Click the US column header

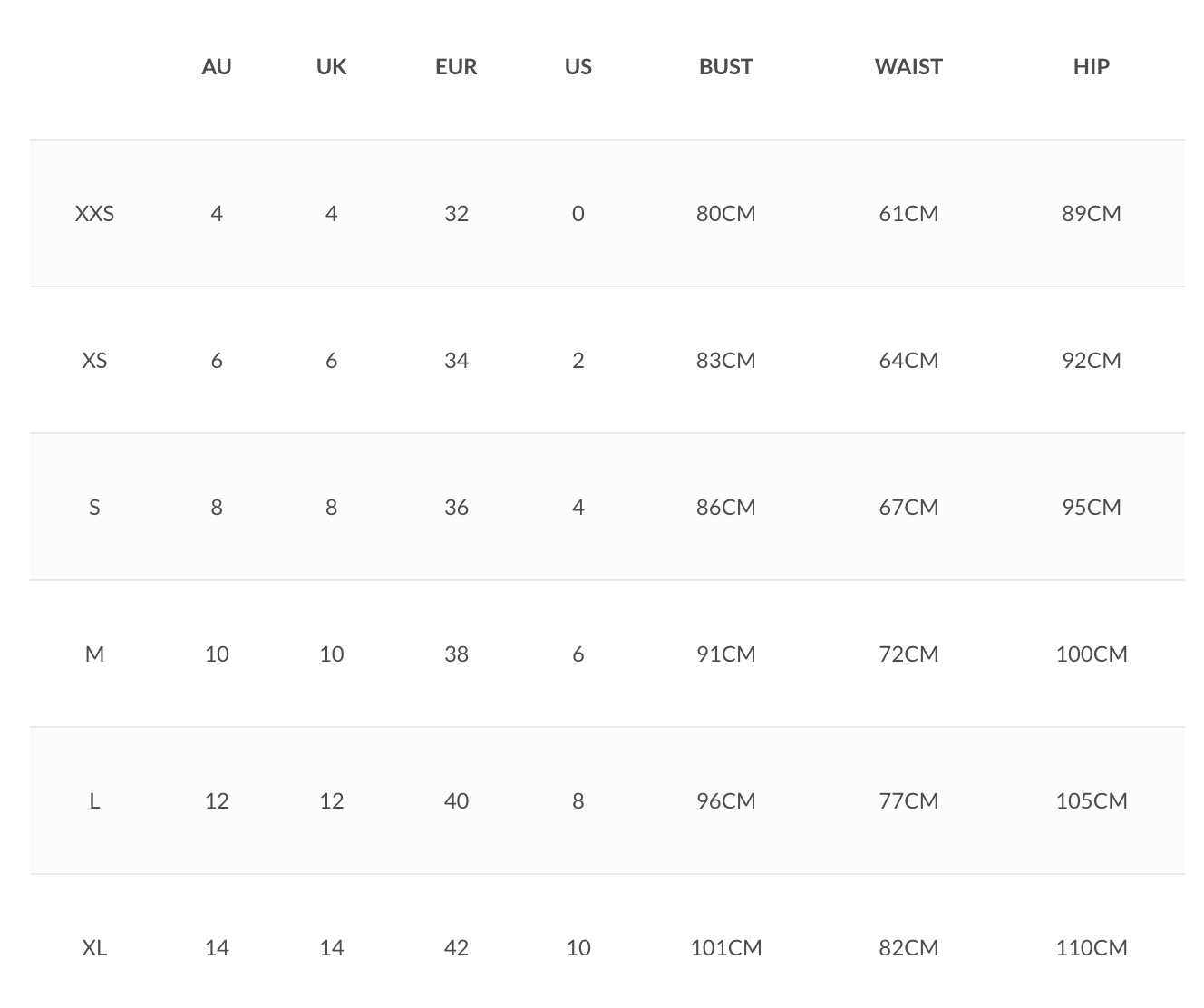click(x=578, y=67)
